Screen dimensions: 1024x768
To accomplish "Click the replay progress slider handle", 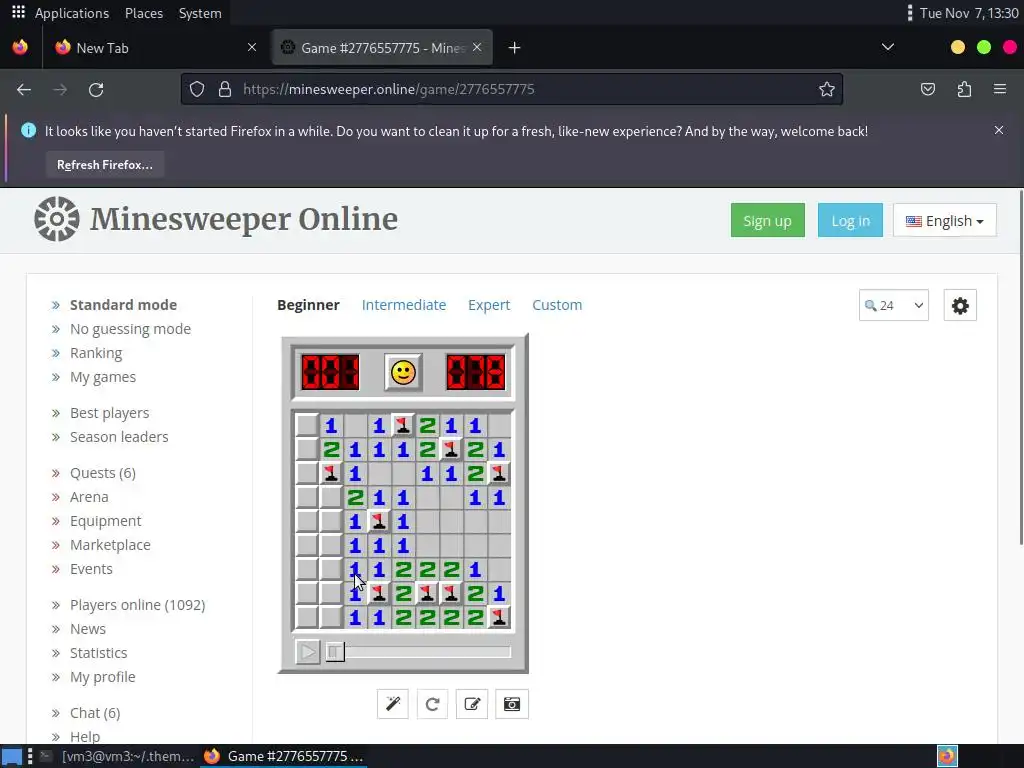I will click(x=334, y=652).
